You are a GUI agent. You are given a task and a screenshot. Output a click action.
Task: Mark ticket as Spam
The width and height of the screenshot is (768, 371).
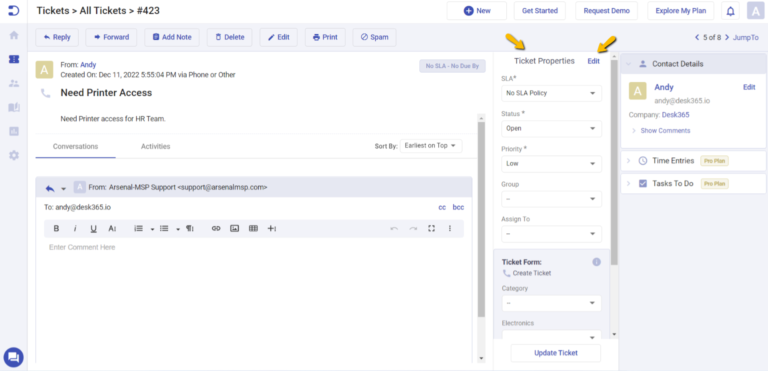click(x=375, y=37)
